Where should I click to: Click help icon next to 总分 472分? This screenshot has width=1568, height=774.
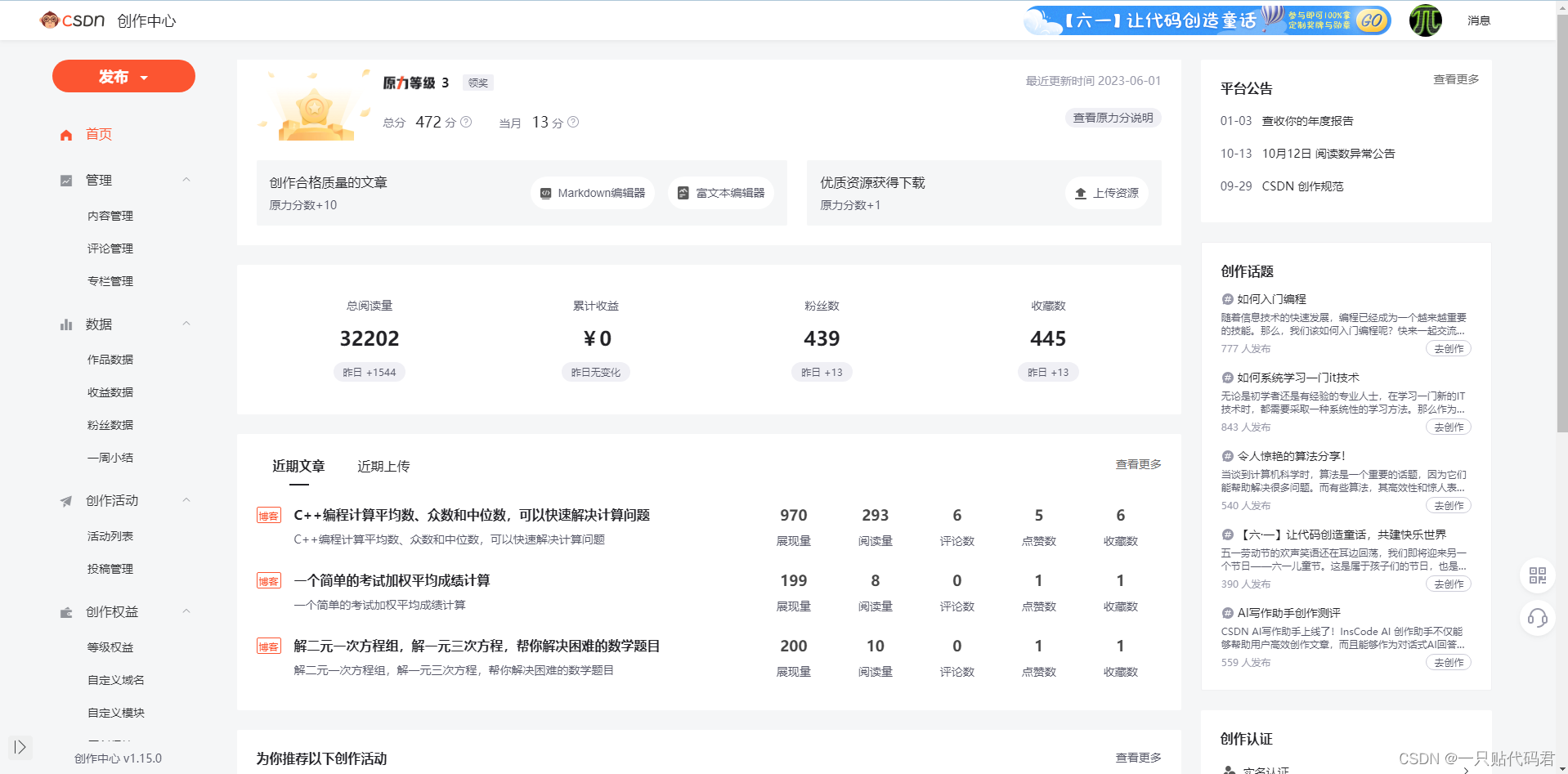click(x=466, y=122)
